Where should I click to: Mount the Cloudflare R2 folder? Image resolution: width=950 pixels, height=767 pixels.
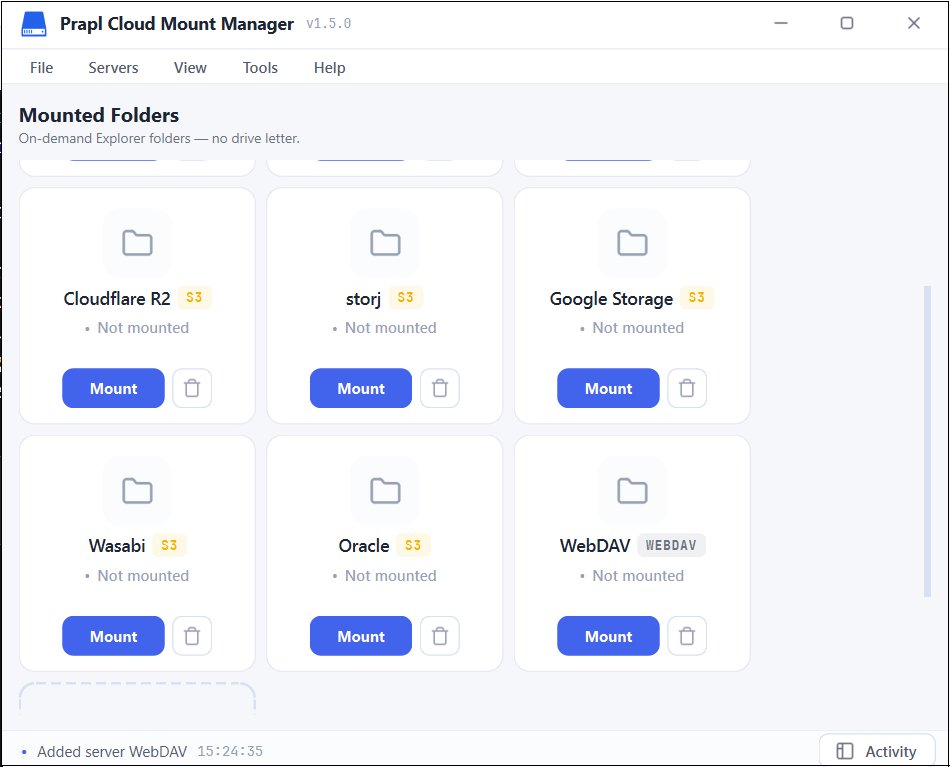point(113,388)
